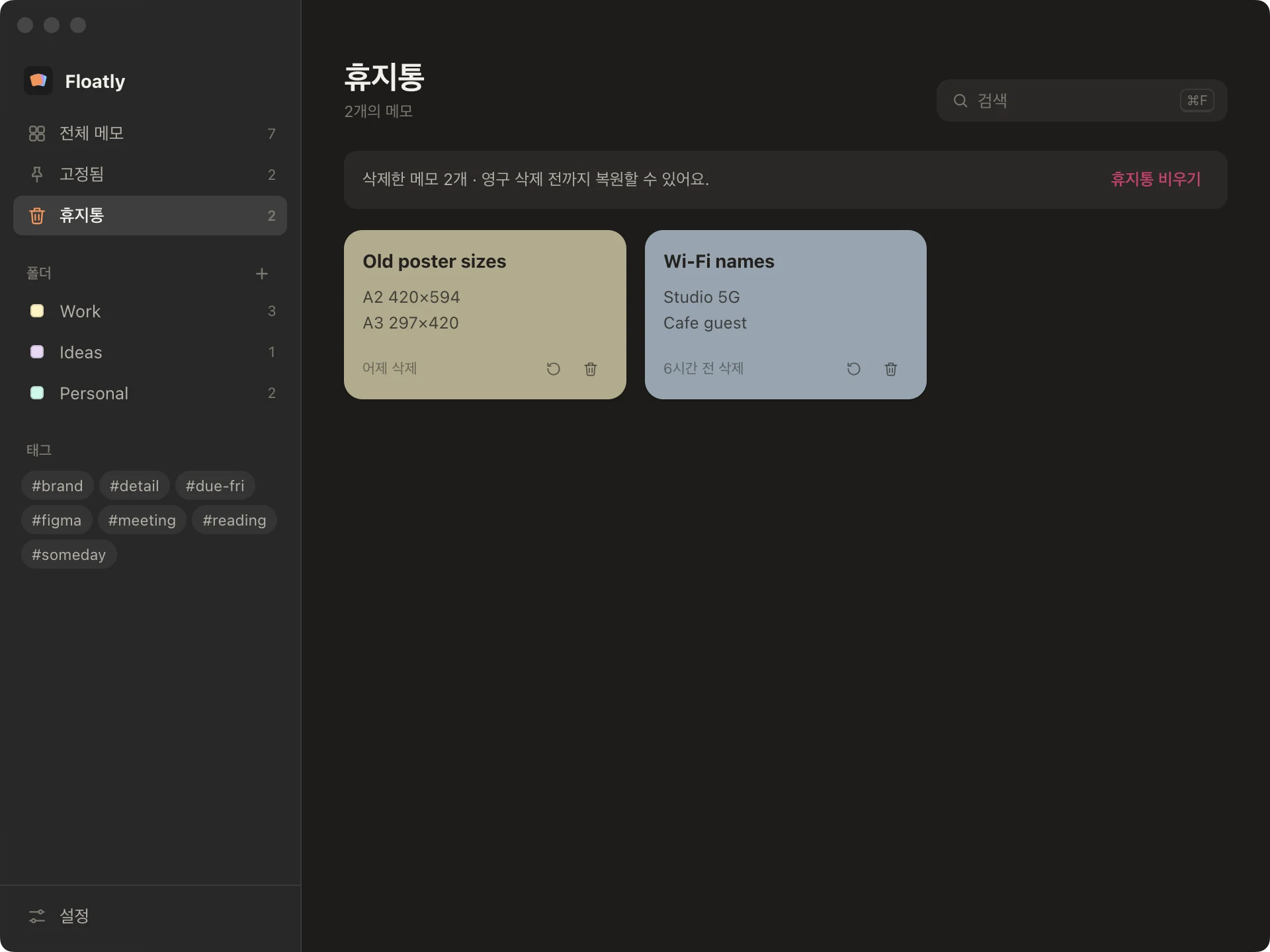This screenshot has width=1270, height=952.
Task: Click the 휴지통 trash icon in sidebar
Action: pos(37,216)
